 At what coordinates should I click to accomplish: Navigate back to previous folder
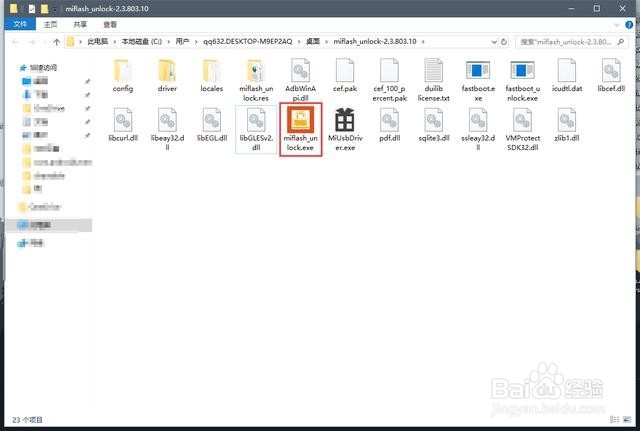[x=16, y=42]
